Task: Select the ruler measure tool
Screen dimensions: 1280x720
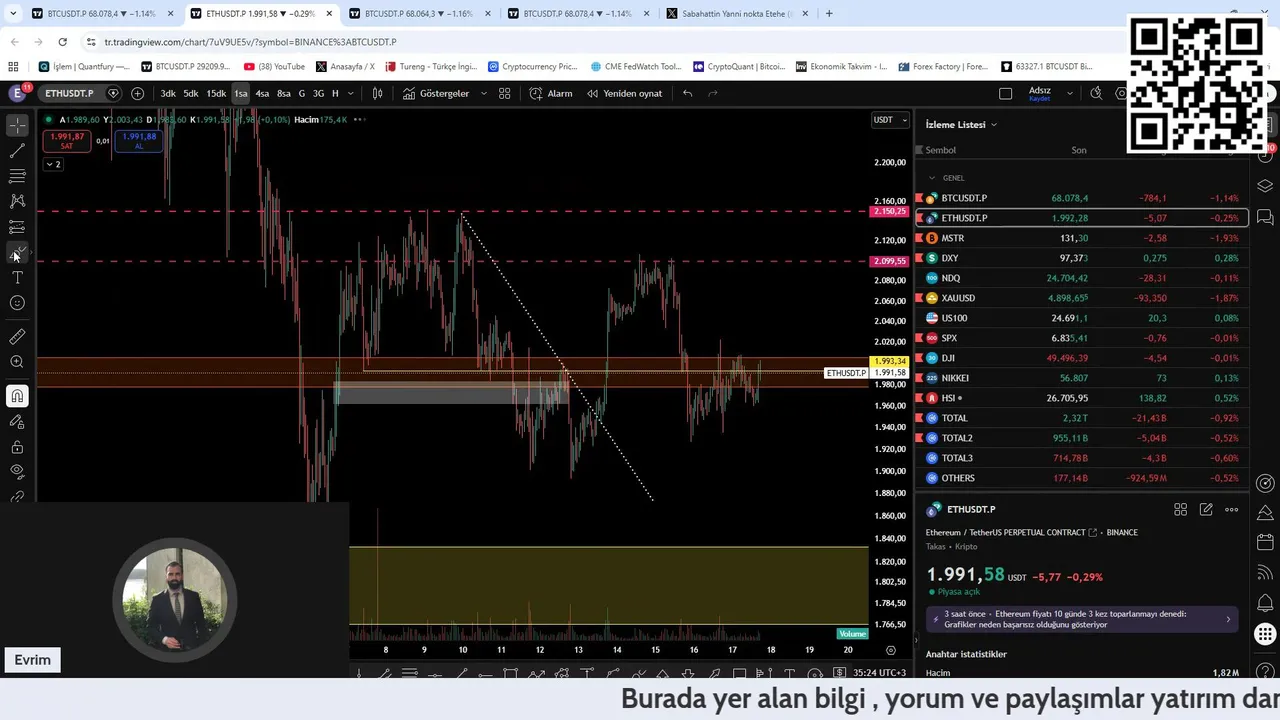Action: [x=17, y=337]
